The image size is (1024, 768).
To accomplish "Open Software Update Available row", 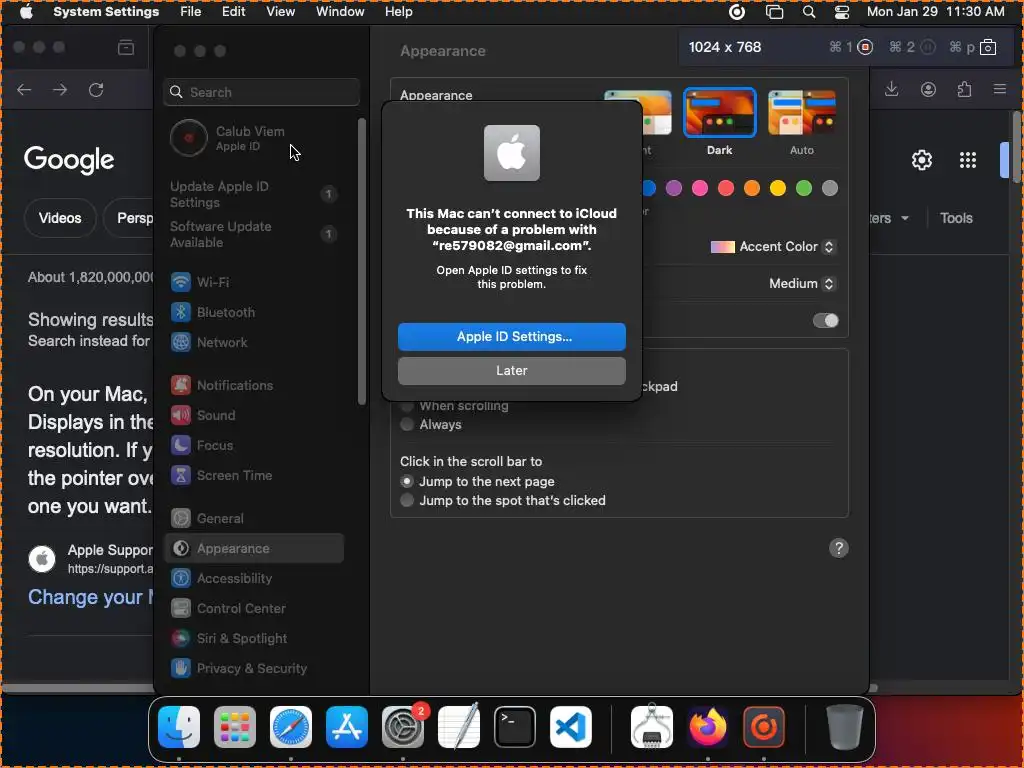I will pos(255,234).
